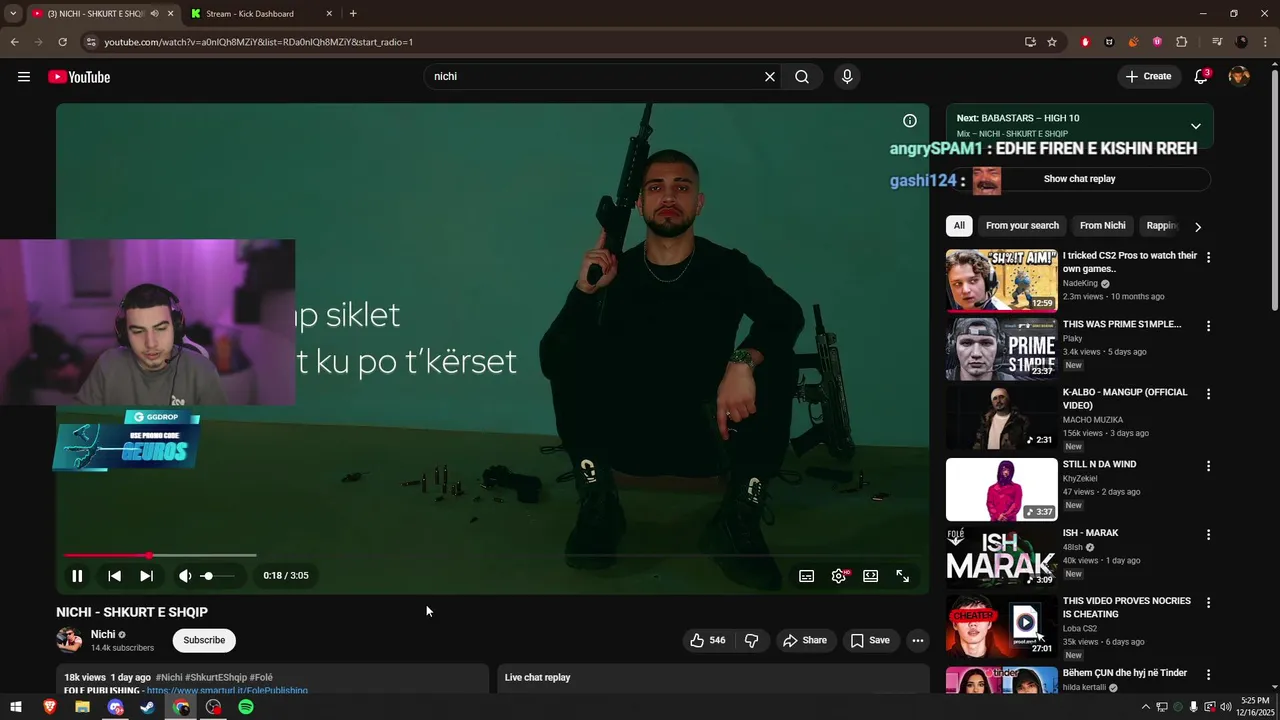1280x720 pixels.
Task: Open options for K-ALBO MANGUP video
Action: (x=1208, y=394)
